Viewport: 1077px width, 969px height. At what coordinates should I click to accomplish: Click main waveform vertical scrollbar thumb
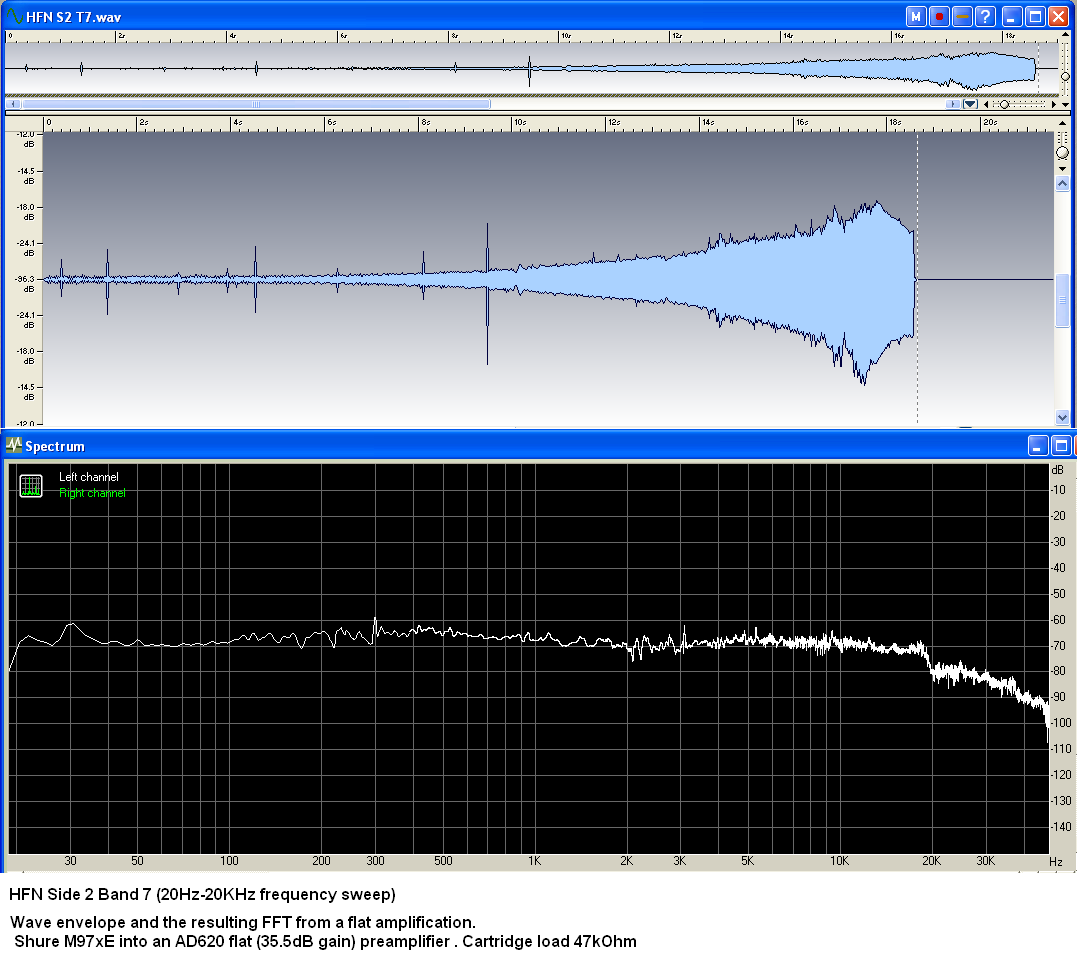[x=1063, y=300]
